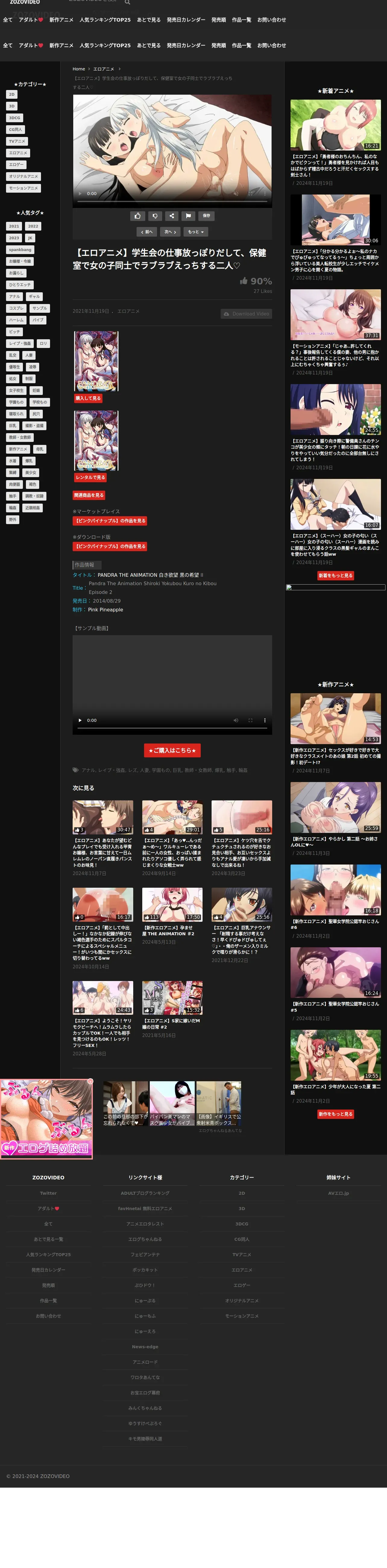Open あとで見る in the second nav row
The width and height of the screenshot is (387, 1568).
point(149,46)
